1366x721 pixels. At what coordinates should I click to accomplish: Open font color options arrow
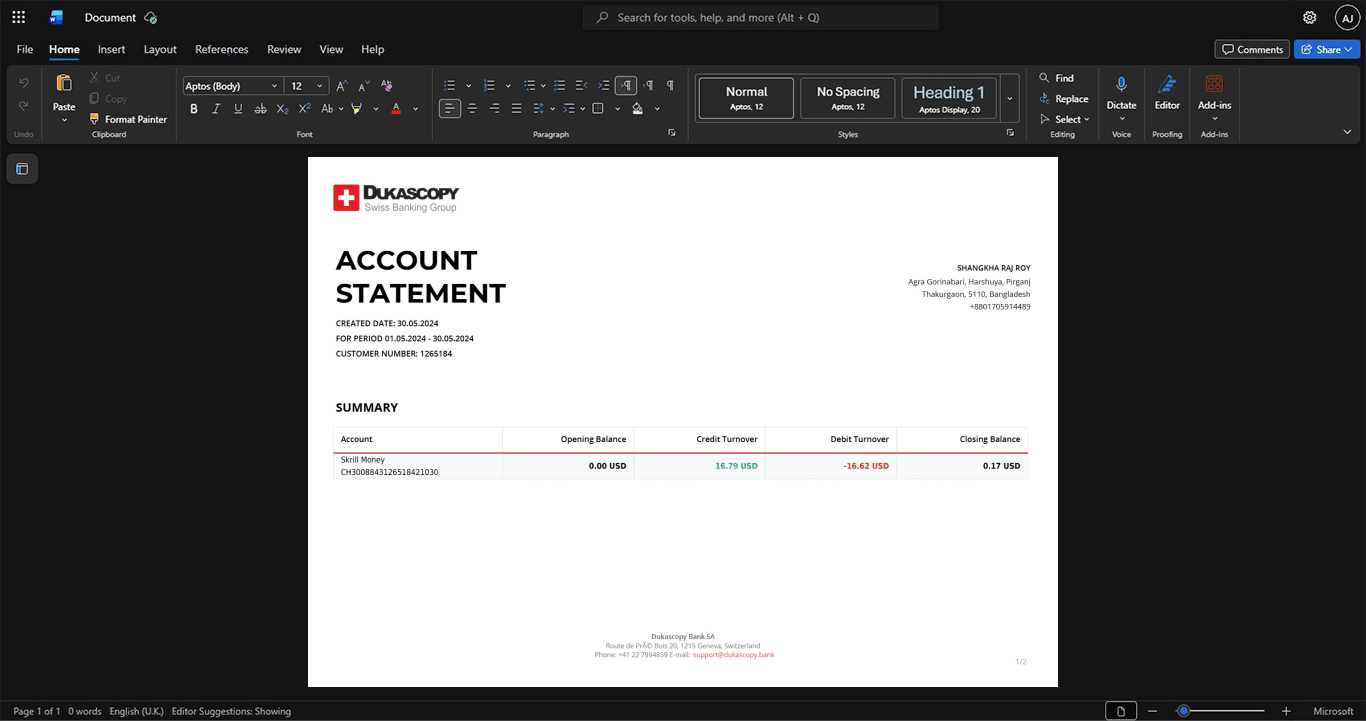click(416, 108)
